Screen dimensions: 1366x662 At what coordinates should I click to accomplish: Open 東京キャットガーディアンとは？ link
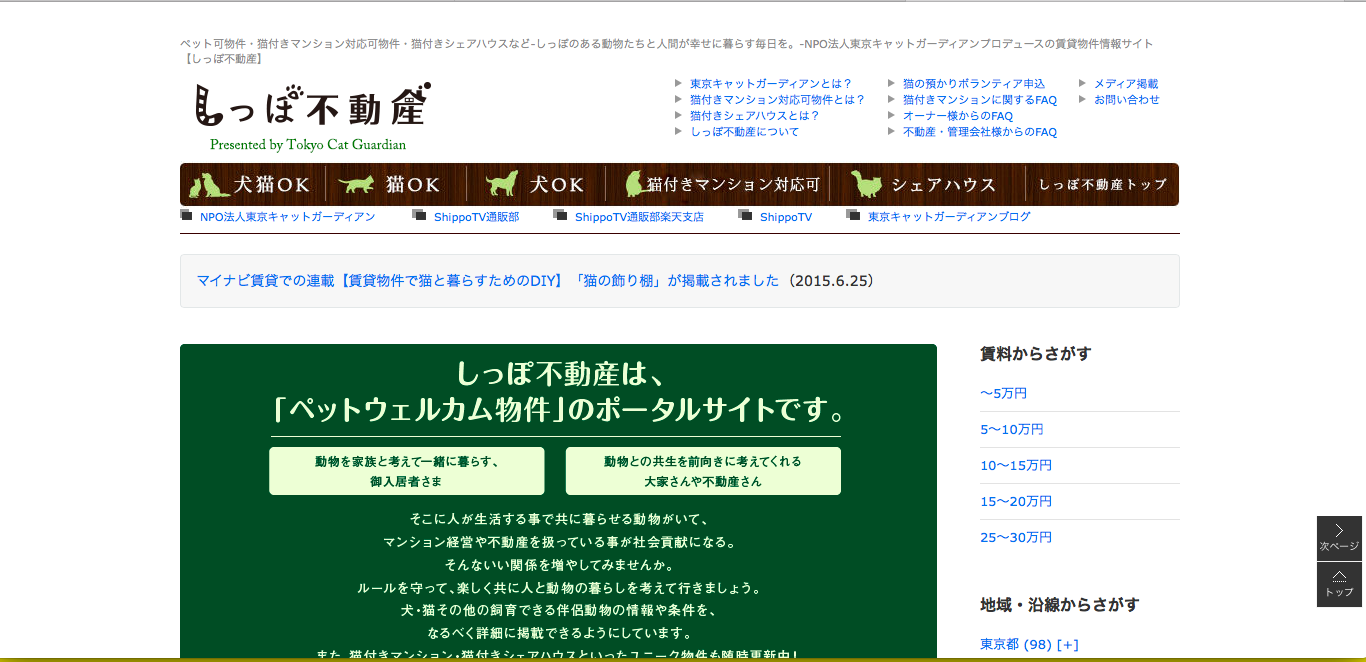coord(771,84)
